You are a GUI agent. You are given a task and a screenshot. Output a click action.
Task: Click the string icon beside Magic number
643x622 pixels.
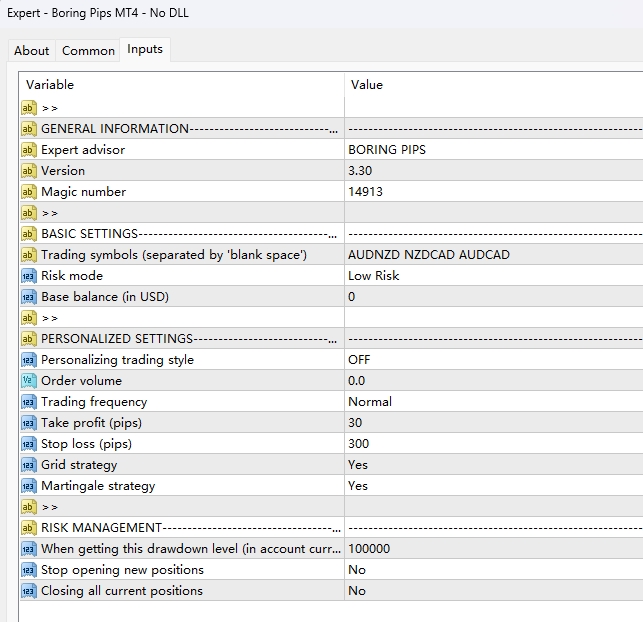coord(29,191)
